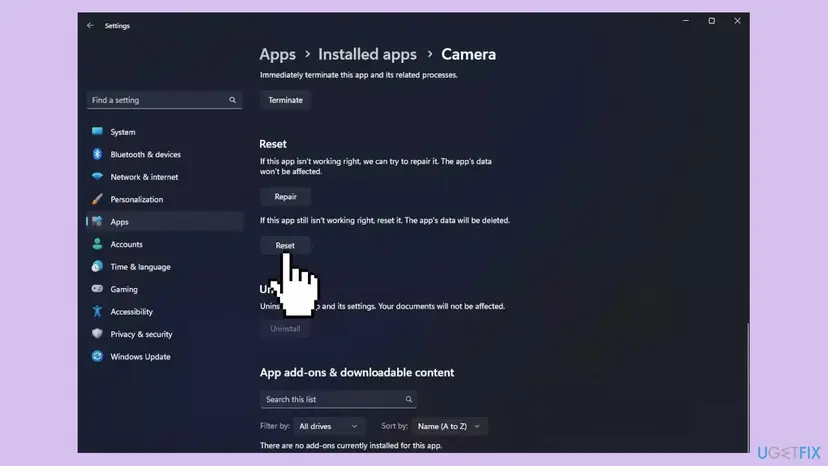This screenshot has width=828, height=466.
Task: Open Sort by Name (A to Z) dropdown
Action: (449, 426)
